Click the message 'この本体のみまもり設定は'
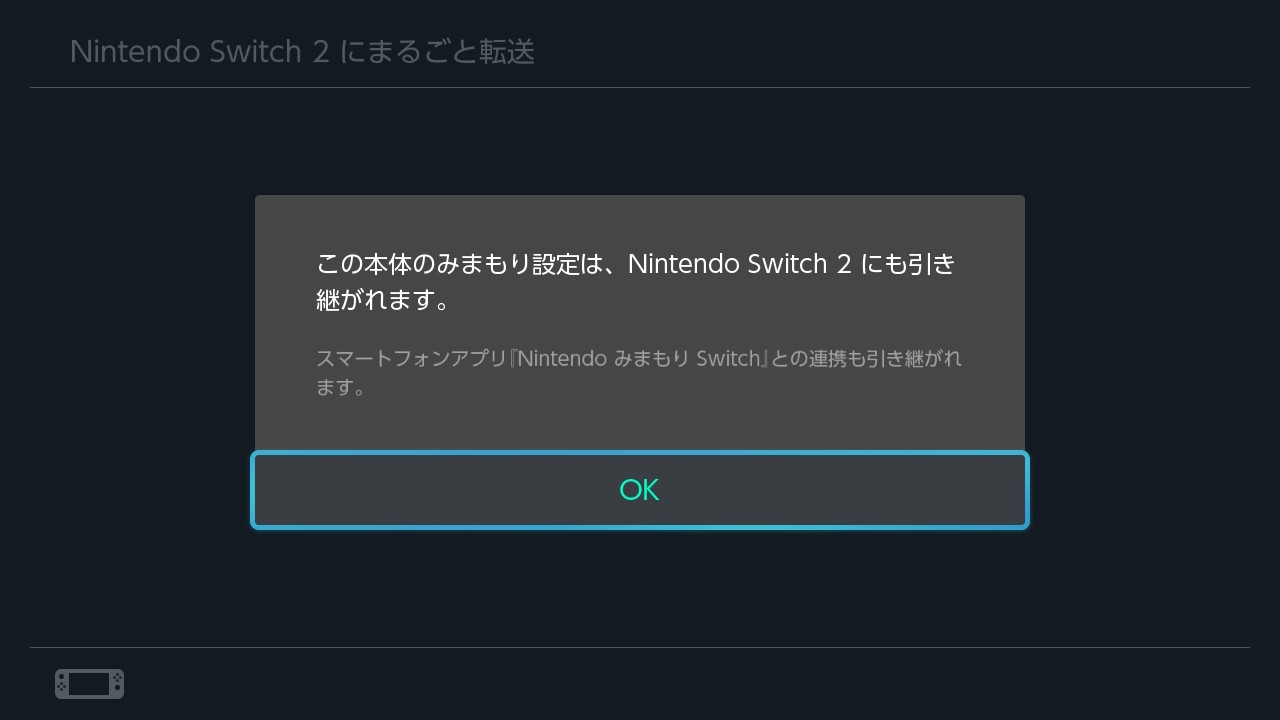Viewport: 1280px width, 720px height. pyautogui.click(x=462, y=264)
